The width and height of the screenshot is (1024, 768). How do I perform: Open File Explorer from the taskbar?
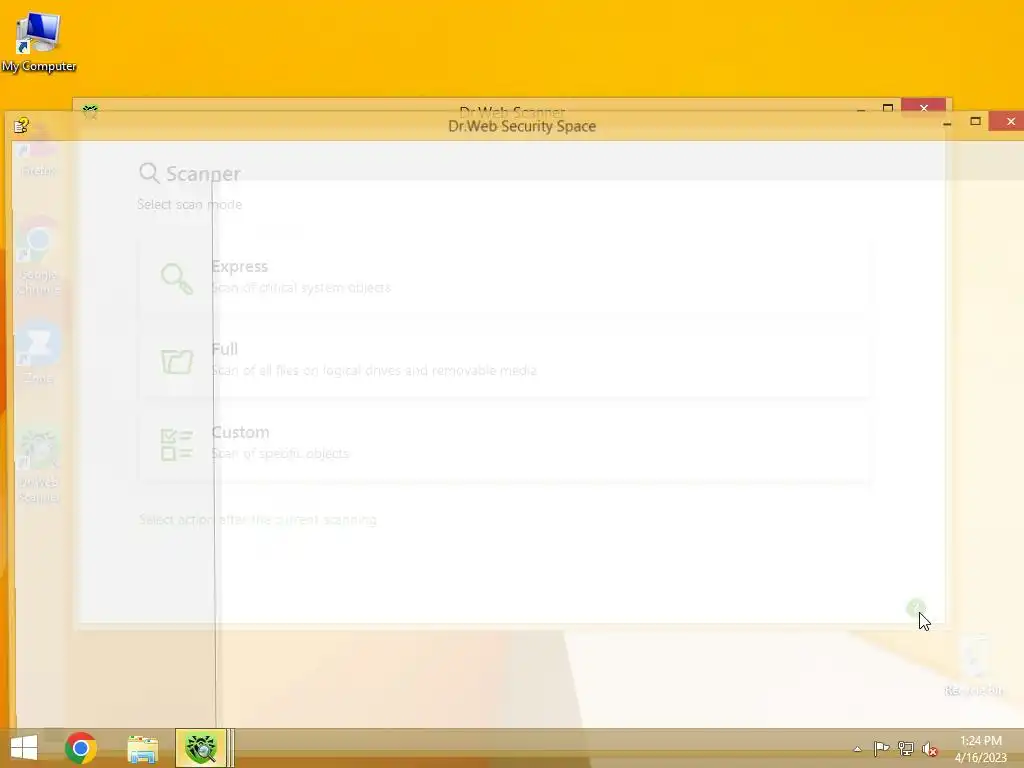142,748
